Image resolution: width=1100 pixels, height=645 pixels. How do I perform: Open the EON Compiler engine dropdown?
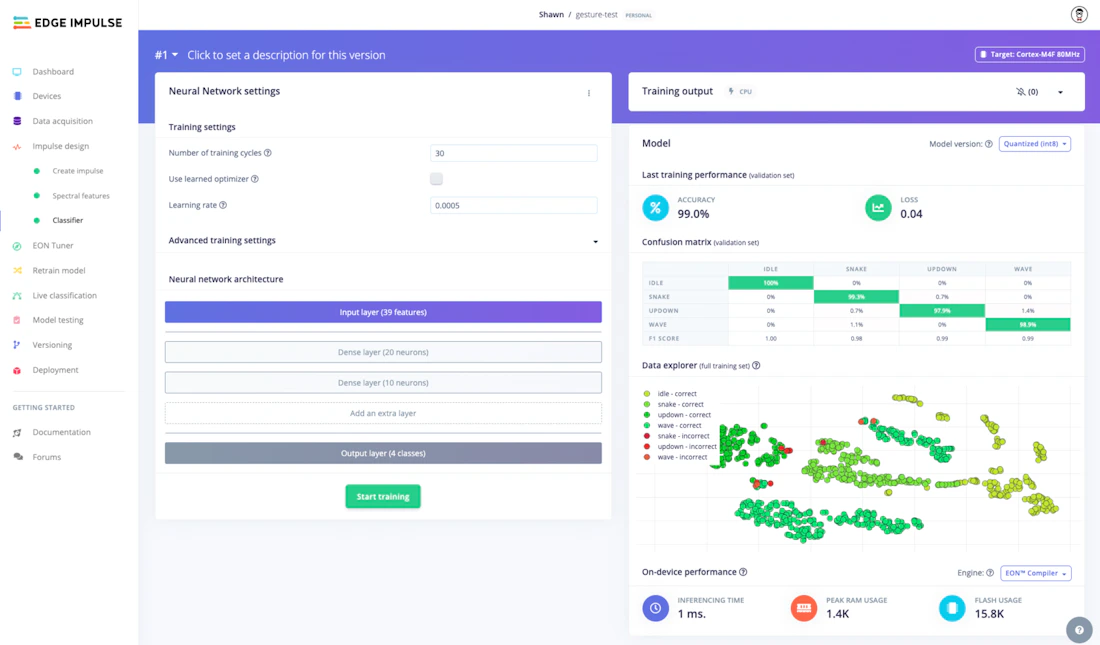(x=1035, y=572)
